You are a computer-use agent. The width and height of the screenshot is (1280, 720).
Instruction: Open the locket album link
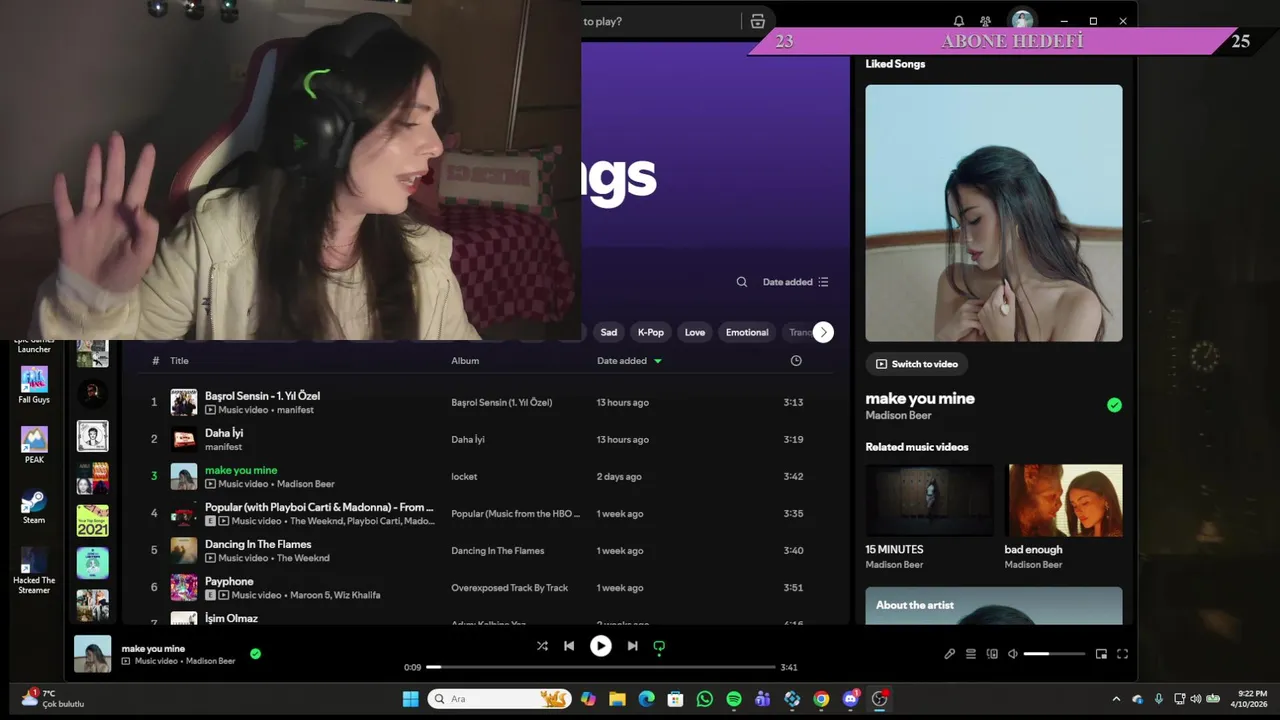tap(464, 477)
